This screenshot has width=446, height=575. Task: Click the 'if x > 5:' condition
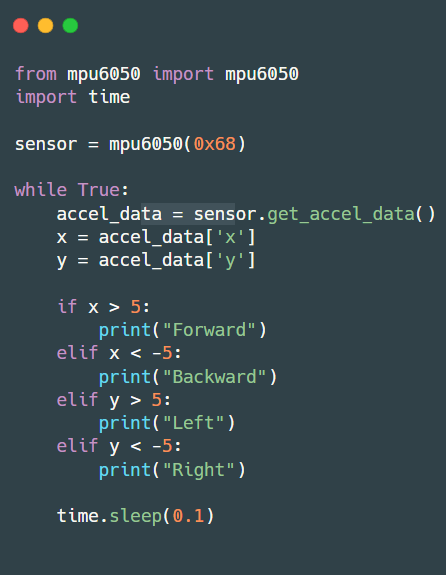(x=104, y=307)
